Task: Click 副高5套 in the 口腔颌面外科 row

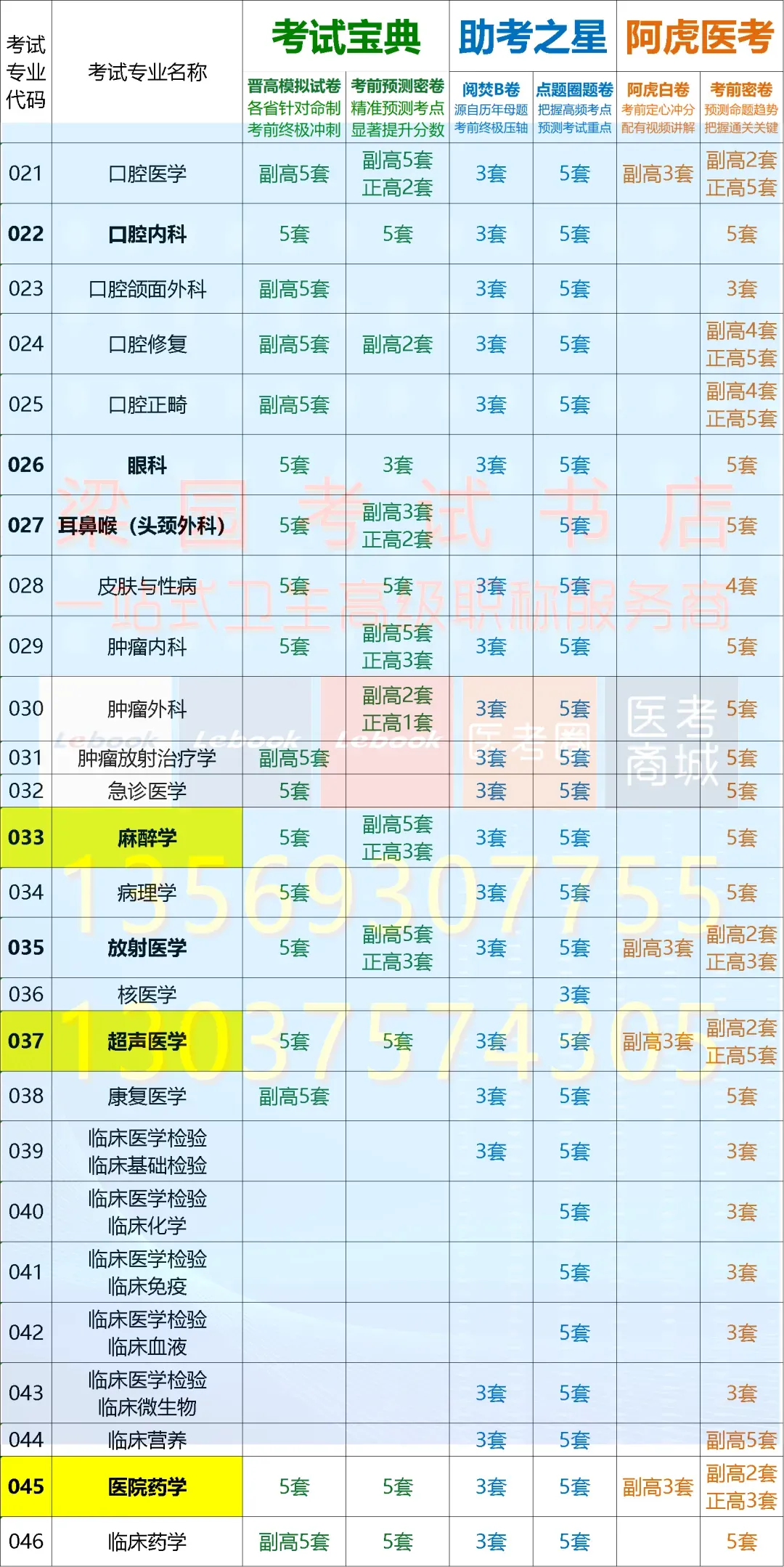Action: pyautogui.click(x=294, y=289)
